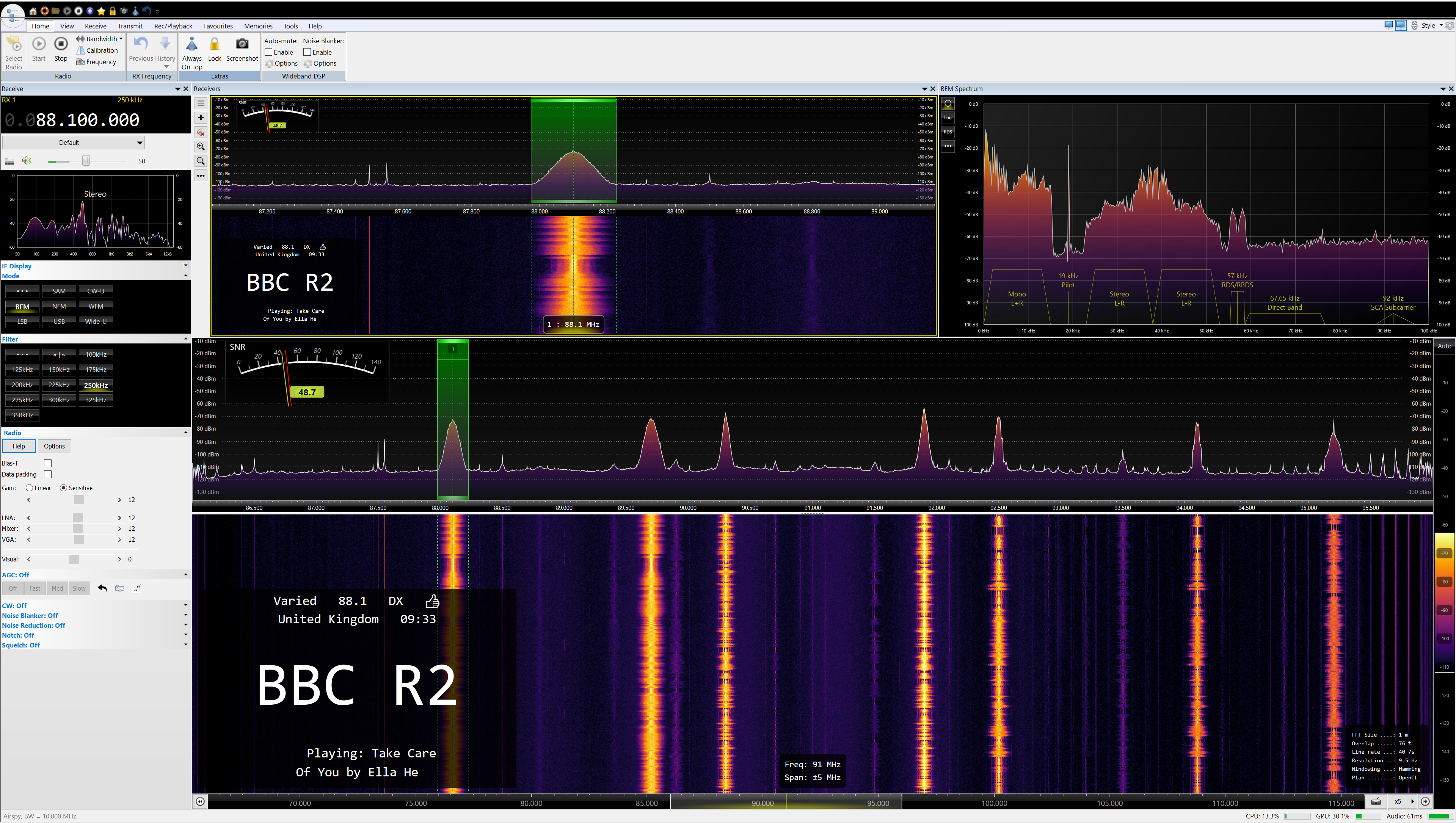
Task: Select the 250kHz filter
Action: pos(96,385)
